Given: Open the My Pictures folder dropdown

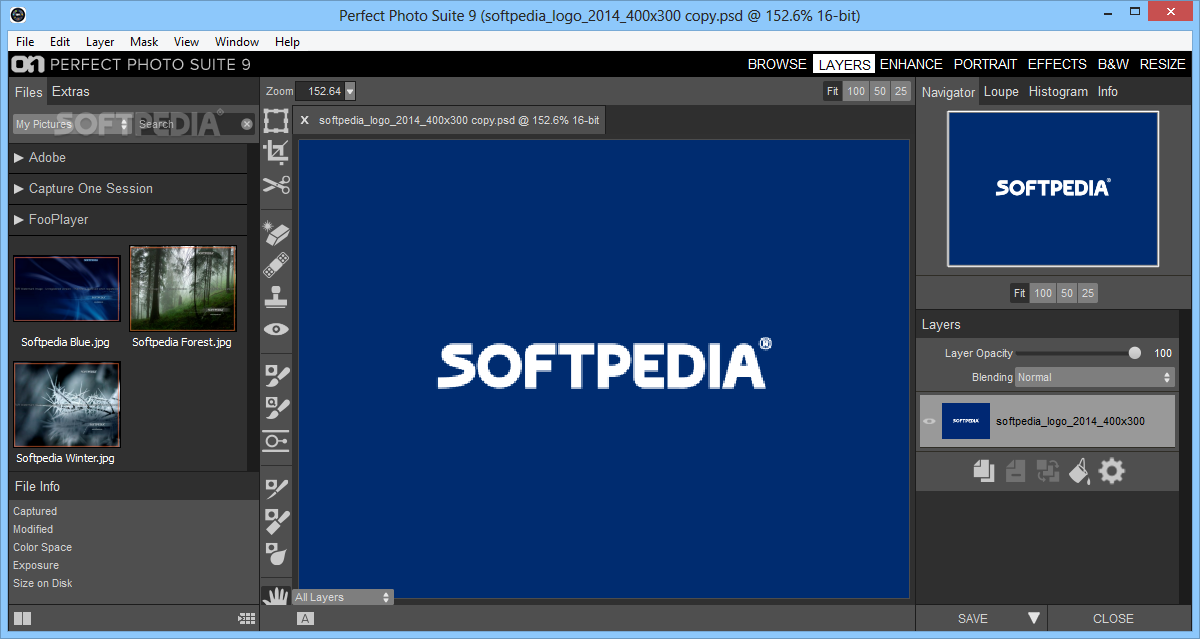Looking at the screenshot, I should coord(71,124).
